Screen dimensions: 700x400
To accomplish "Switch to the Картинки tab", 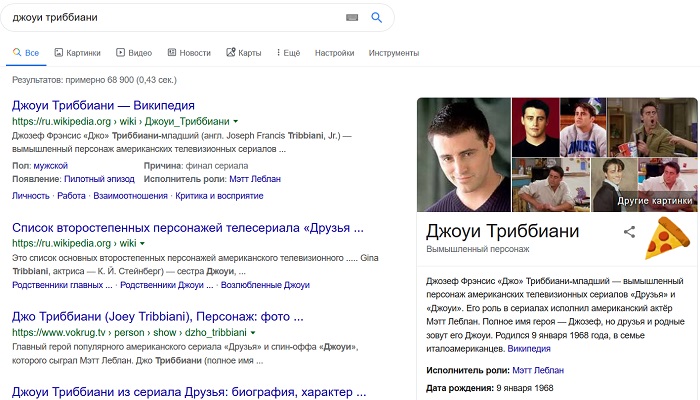I will (x=78, y=53).
